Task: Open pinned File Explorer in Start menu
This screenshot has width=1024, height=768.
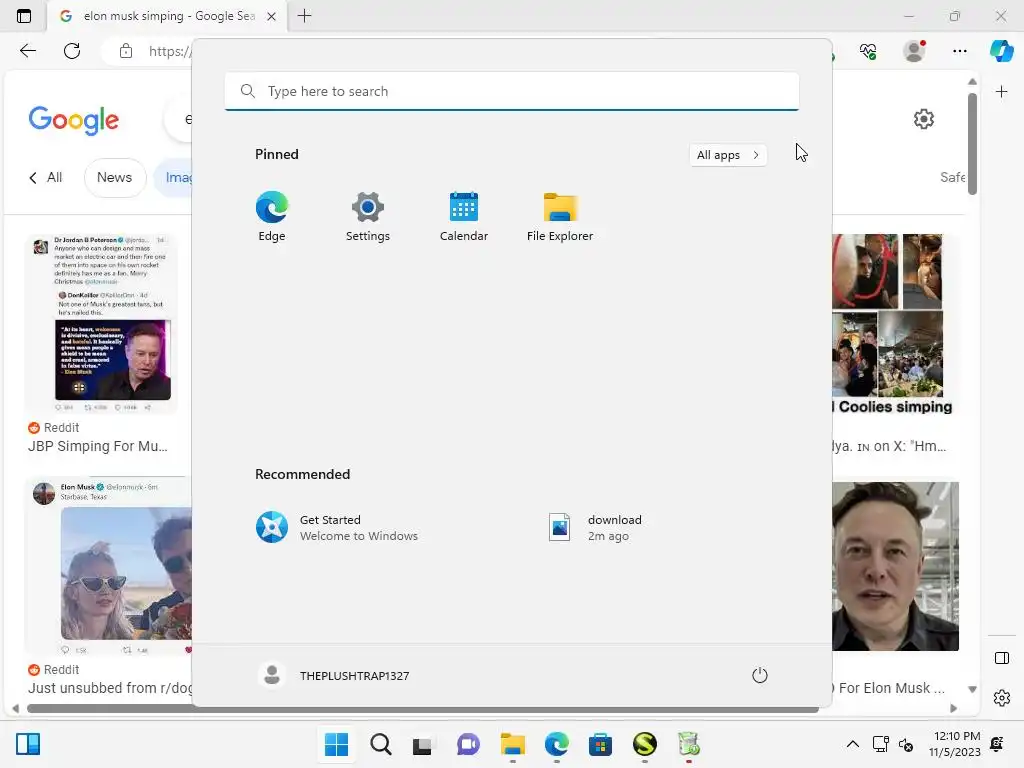Action: pyautogui.click(x=560, y=216)
